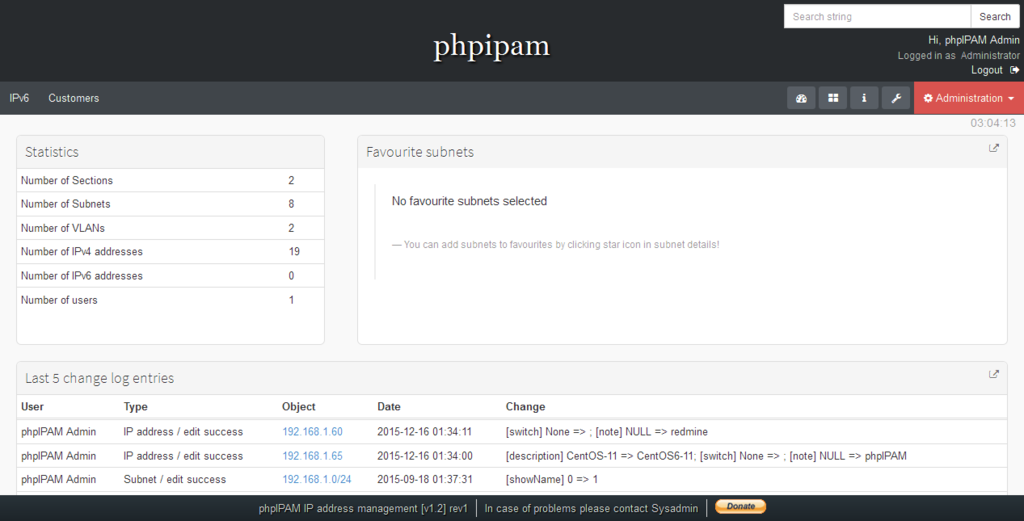Click the '[showName] 0 => 1' change text

[x=552, y=479]
